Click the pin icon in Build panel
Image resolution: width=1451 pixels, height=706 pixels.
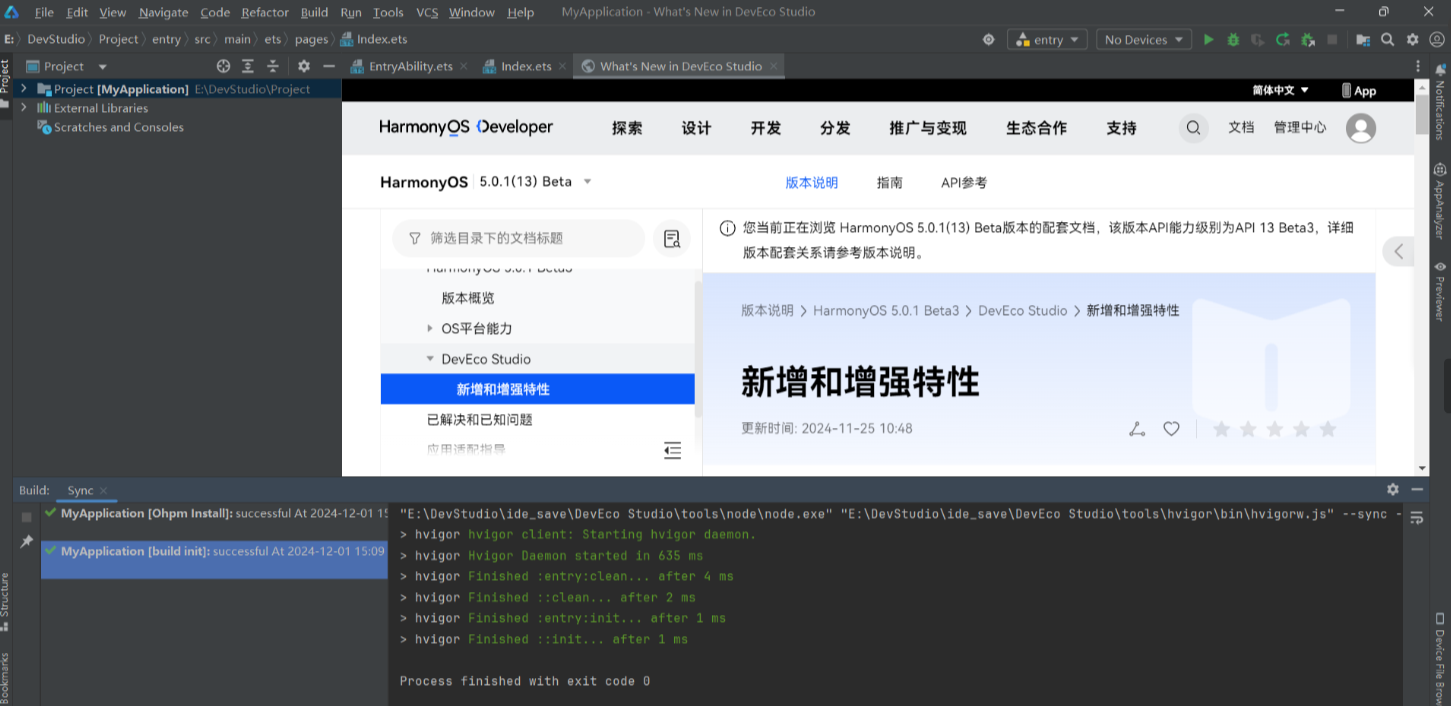point(27,541)
